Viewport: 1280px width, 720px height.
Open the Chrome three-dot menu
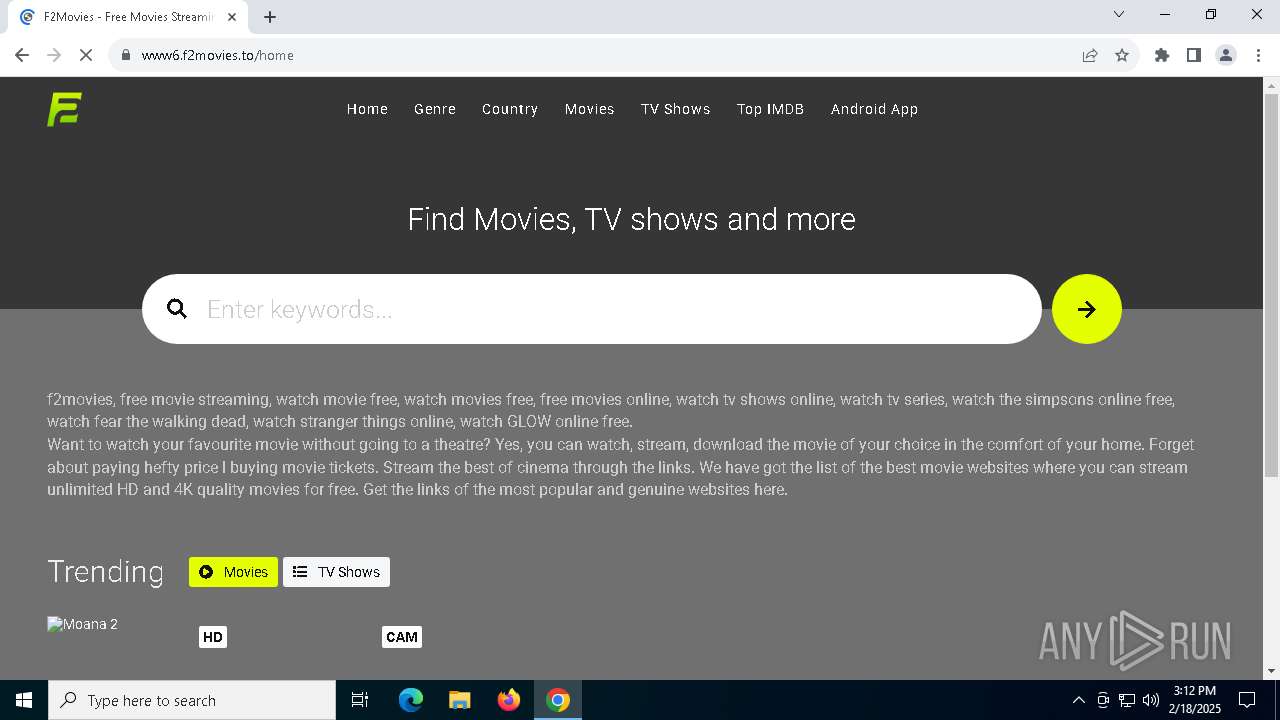1257,55
